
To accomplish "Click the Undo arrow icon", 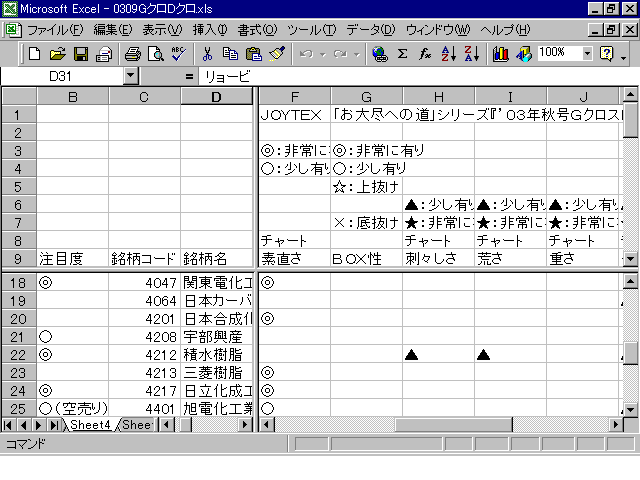I will [306, 54].
